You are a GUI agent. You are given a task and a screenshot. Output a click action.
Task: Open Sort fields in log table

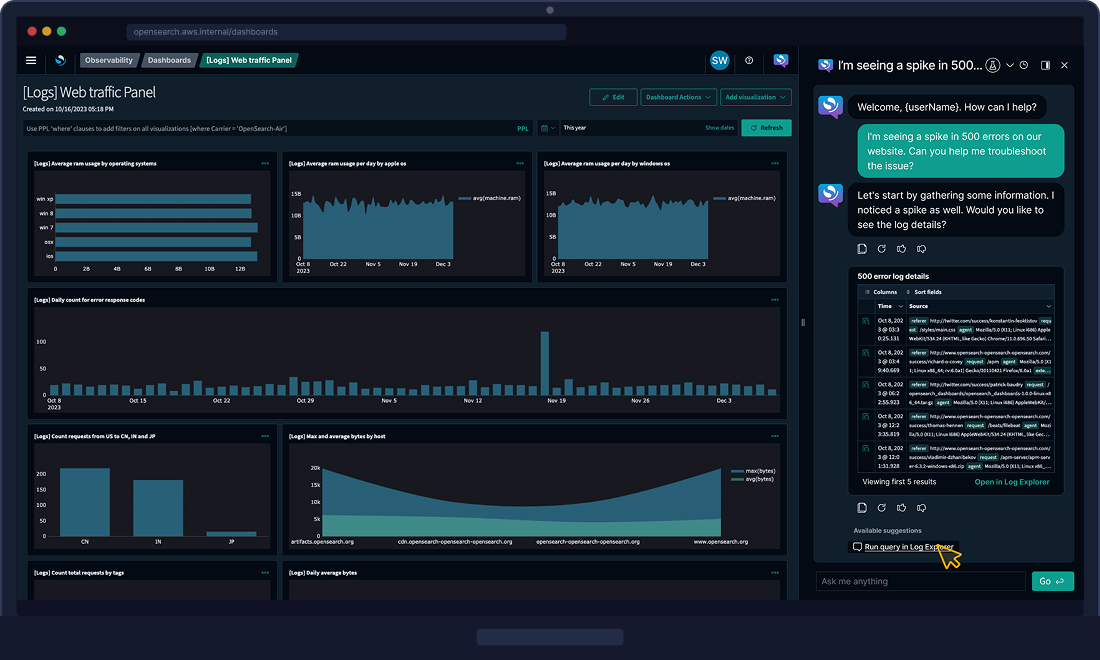(924, 292)
